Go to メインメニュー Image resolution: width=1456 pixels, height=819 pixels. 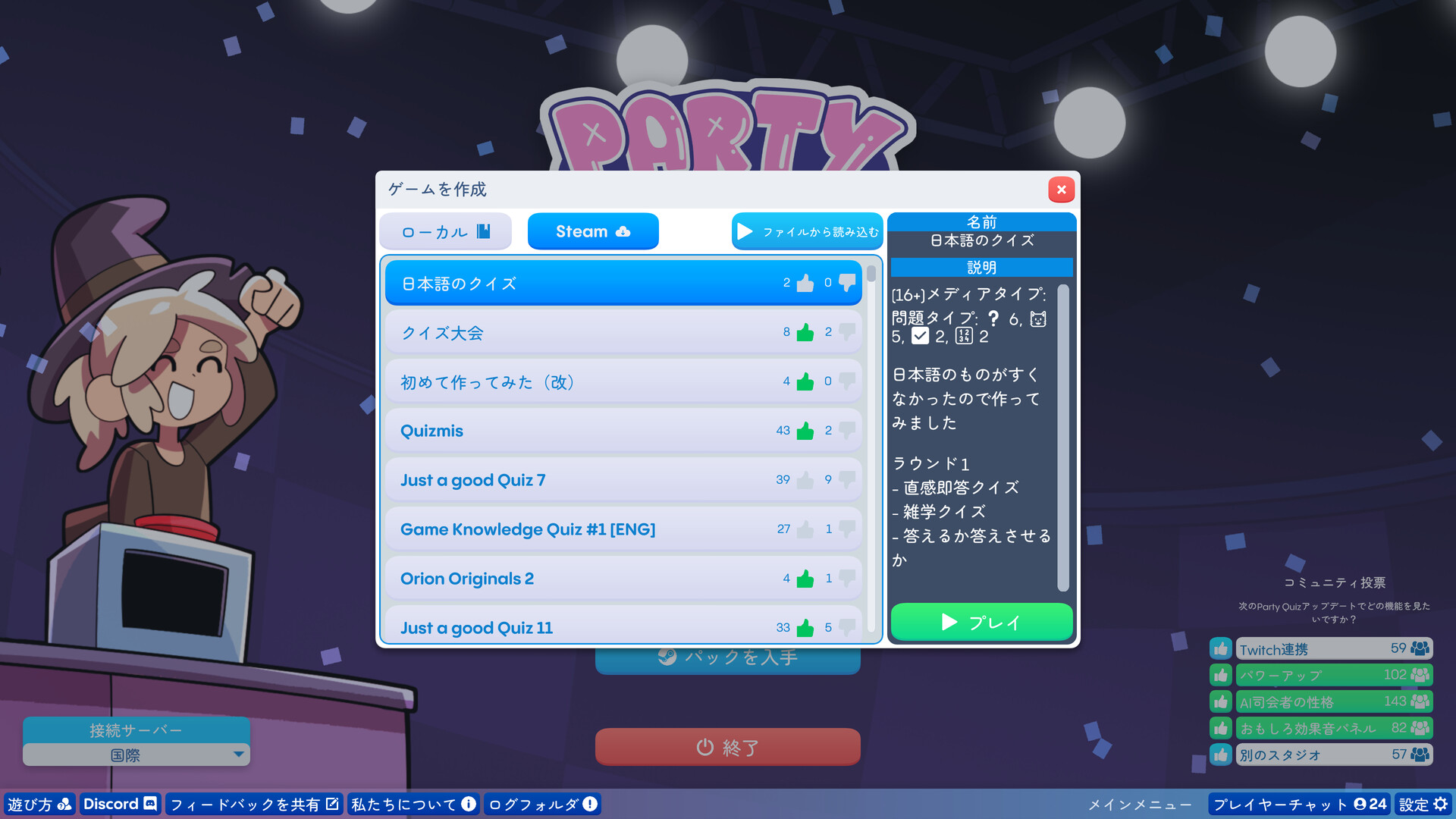pos(1139,805)
